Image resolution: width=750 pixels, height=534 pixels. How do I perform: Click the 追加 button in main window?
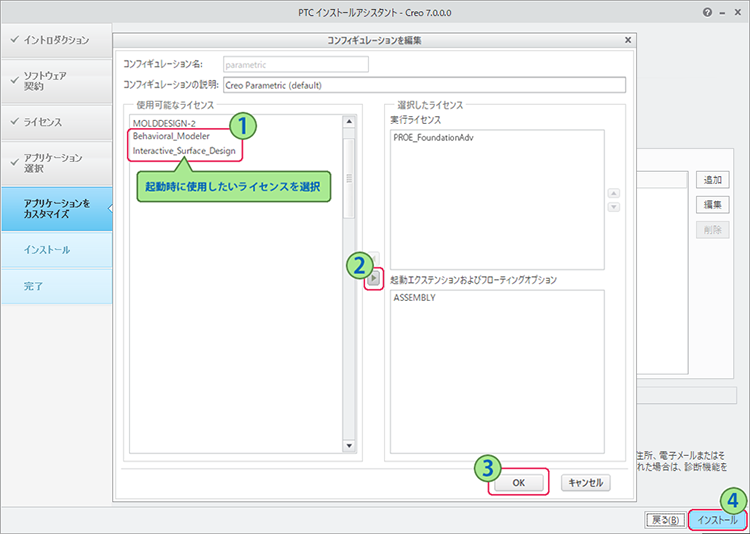coord(712,180)
